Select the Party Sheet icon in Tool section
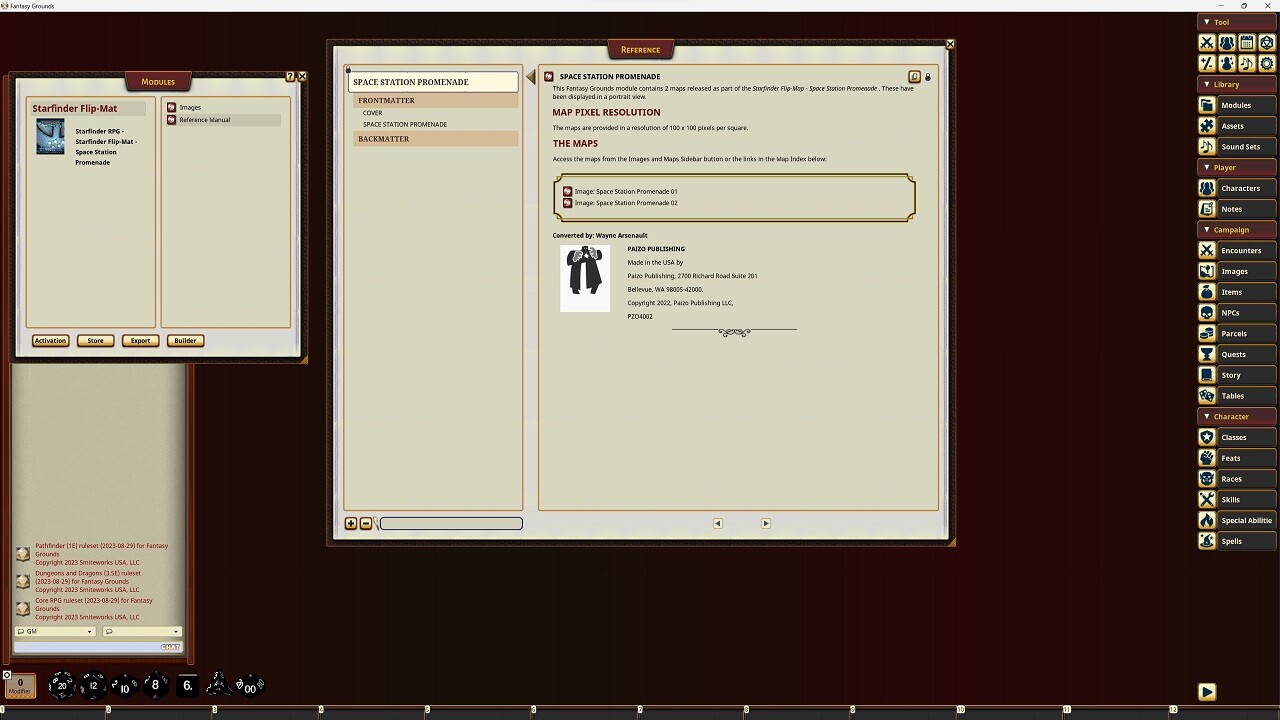The image size is (1280, 720). click(x=1226, y=42)
